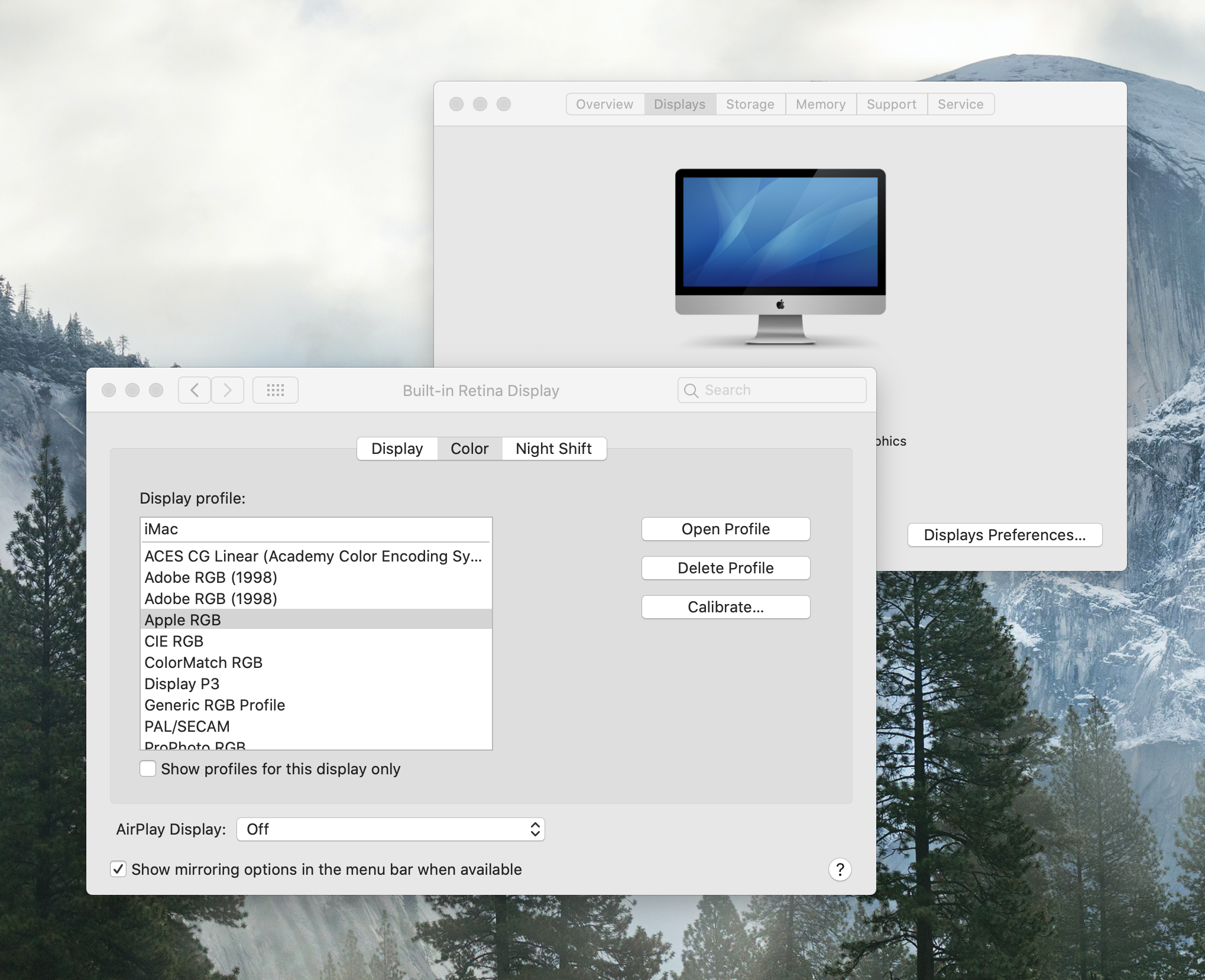Switch to the Night Shift tab
The image size is (1205, 980).
pos(553,449)
